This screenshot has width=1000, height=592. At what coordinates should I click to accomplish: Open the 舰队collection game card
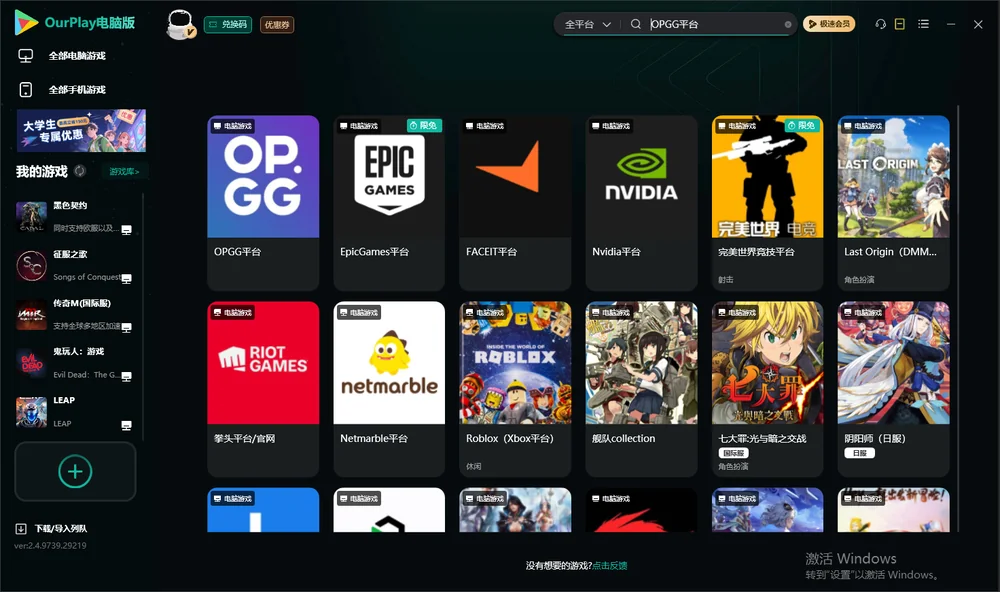[642, 389]
